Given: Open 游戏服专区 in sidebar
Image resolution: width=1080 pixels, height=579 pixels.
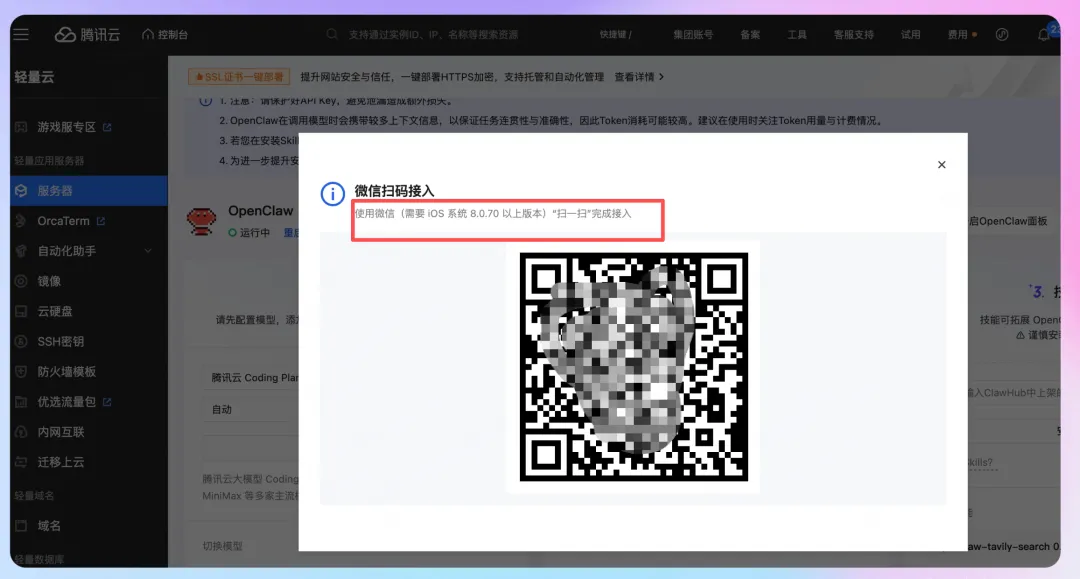Looking at the screenshot, I should point(66,127).
